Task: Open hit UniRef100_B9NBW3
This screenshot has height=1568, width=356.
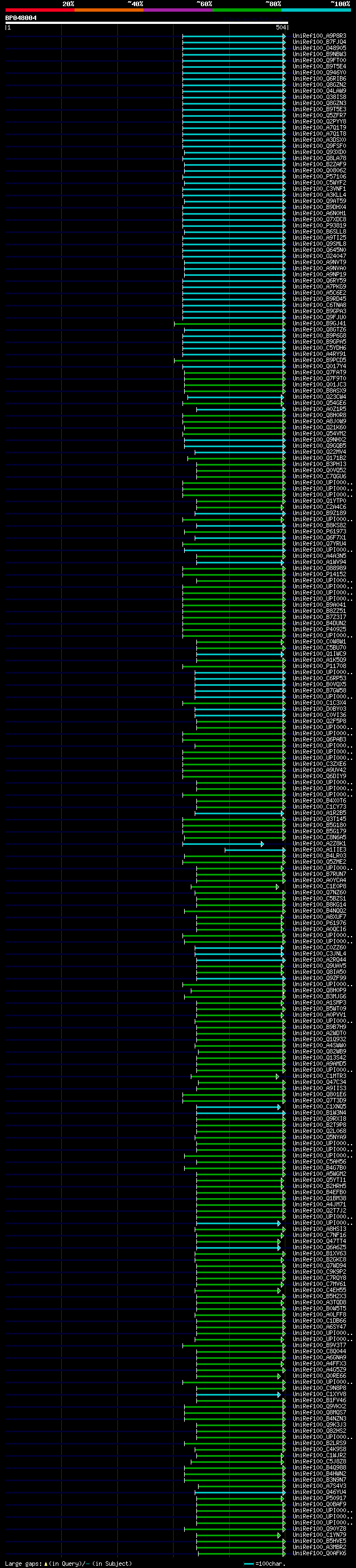Action: 319,54
